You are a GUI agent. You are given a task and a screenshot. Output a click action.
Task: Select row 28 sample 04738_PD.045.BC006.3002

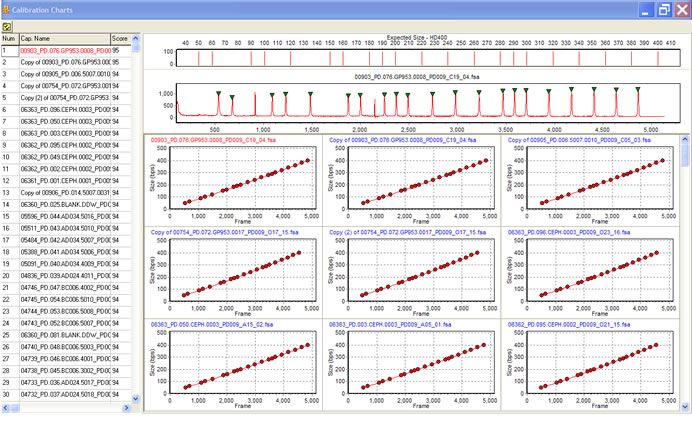tap(66, 371)
